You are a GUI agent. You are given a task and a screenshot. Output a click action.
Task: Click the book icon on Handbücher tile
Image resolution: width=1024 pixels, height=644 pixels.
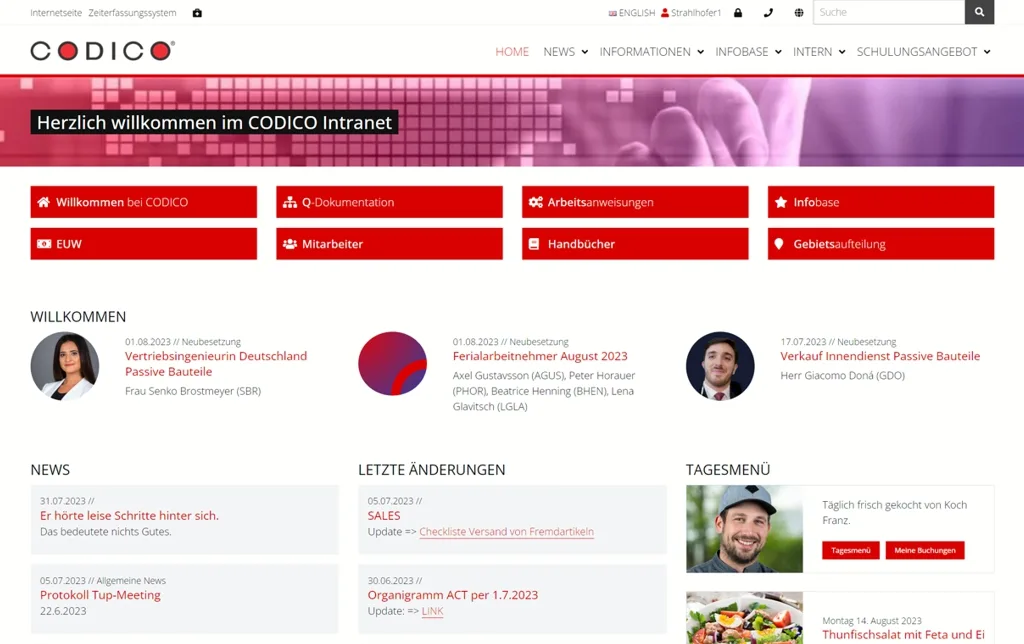[534, 244]
